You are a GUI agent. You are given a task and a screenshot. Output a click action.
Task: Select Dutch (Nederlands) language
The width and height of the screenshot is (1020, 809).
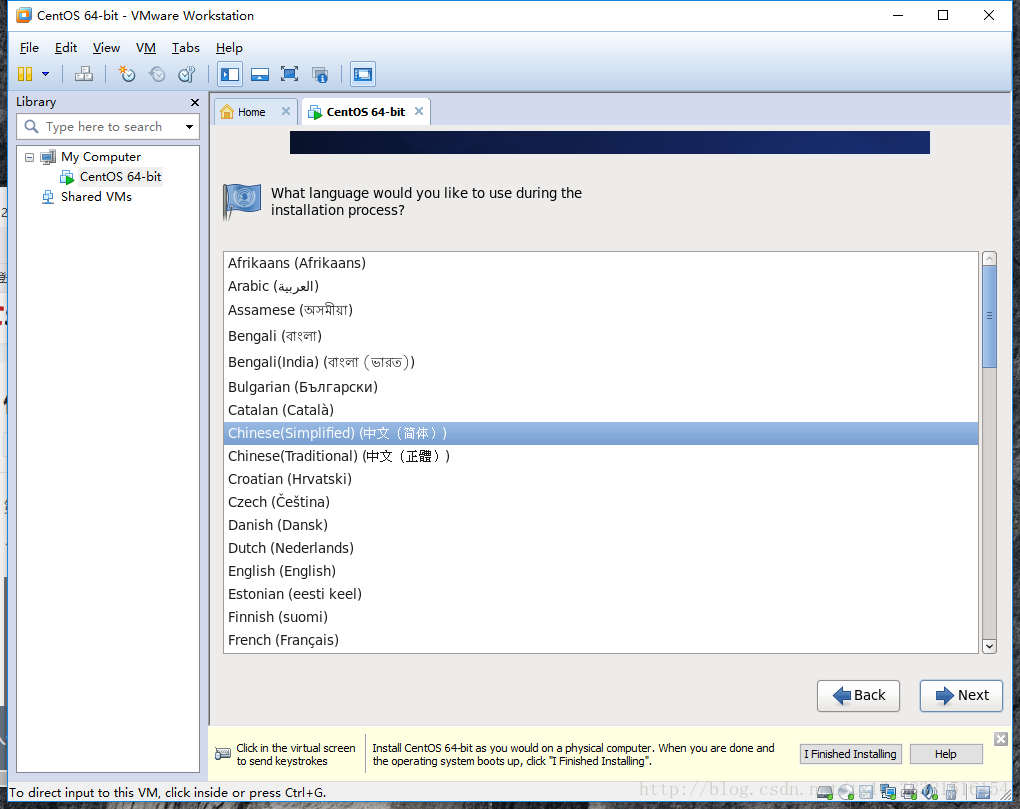pyautogui.click(x=600, y=548)
